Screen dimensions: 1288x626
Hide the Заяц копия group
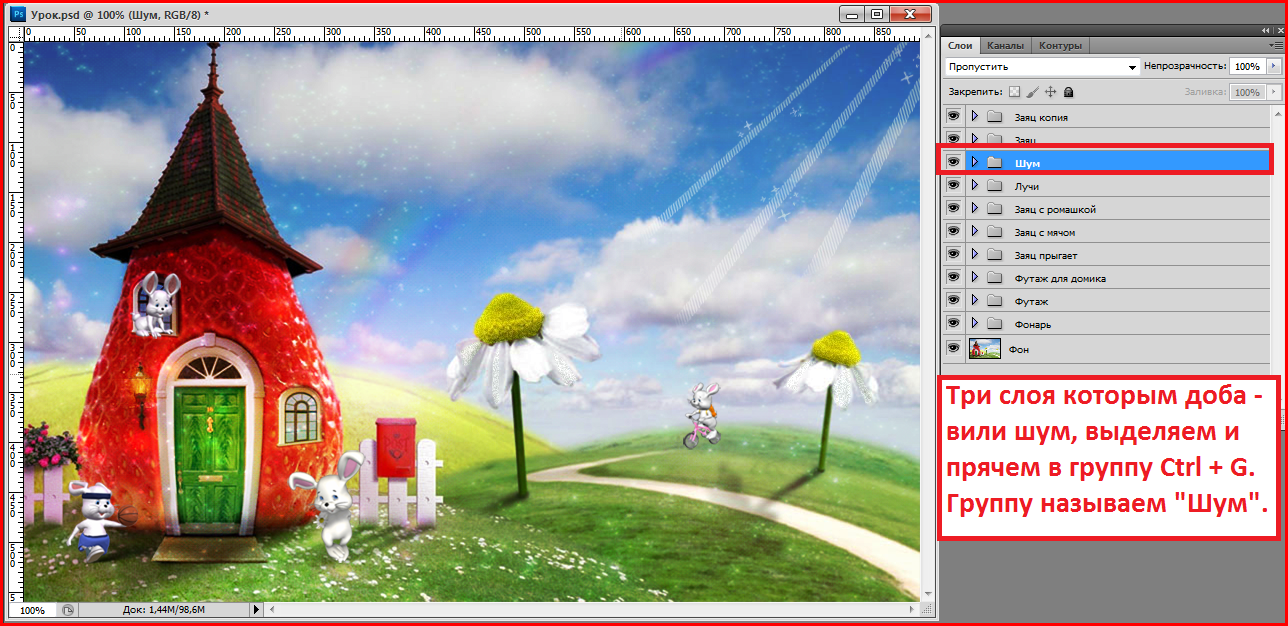[953, 116]
